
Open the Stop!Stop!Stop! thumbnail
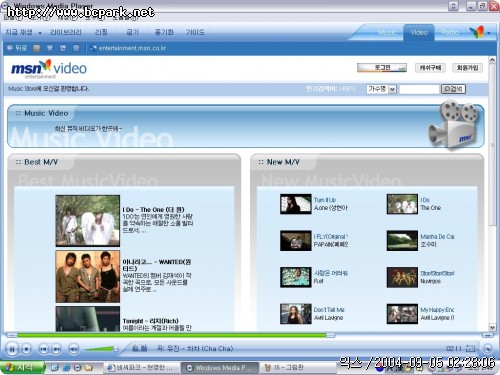(x=402, y=277)
